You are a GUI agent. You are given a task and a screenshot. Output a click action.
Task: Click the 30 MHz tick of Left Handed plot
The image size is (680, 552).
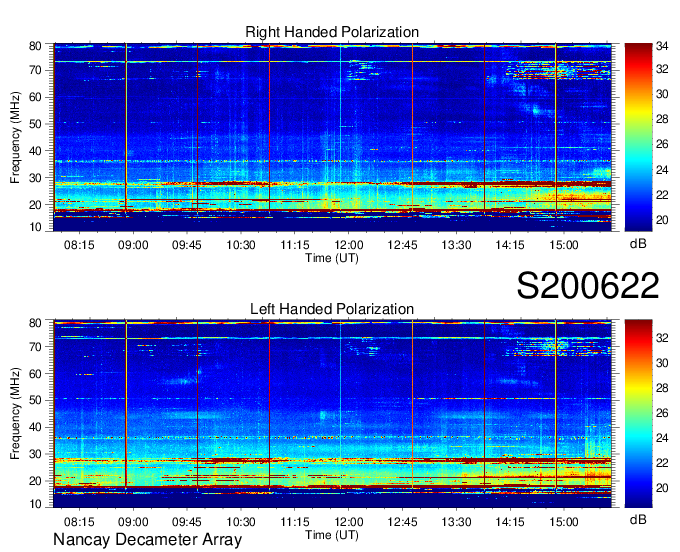click(36, 454)
